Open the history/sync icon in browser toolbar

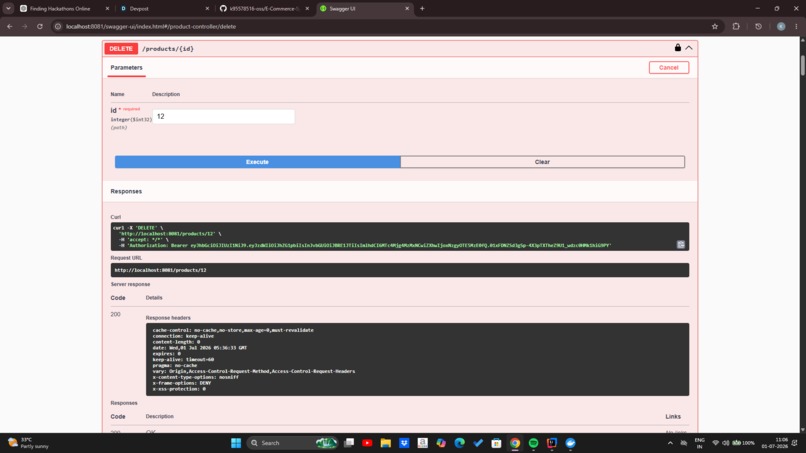pyautogui.click(x=758, y=26)
